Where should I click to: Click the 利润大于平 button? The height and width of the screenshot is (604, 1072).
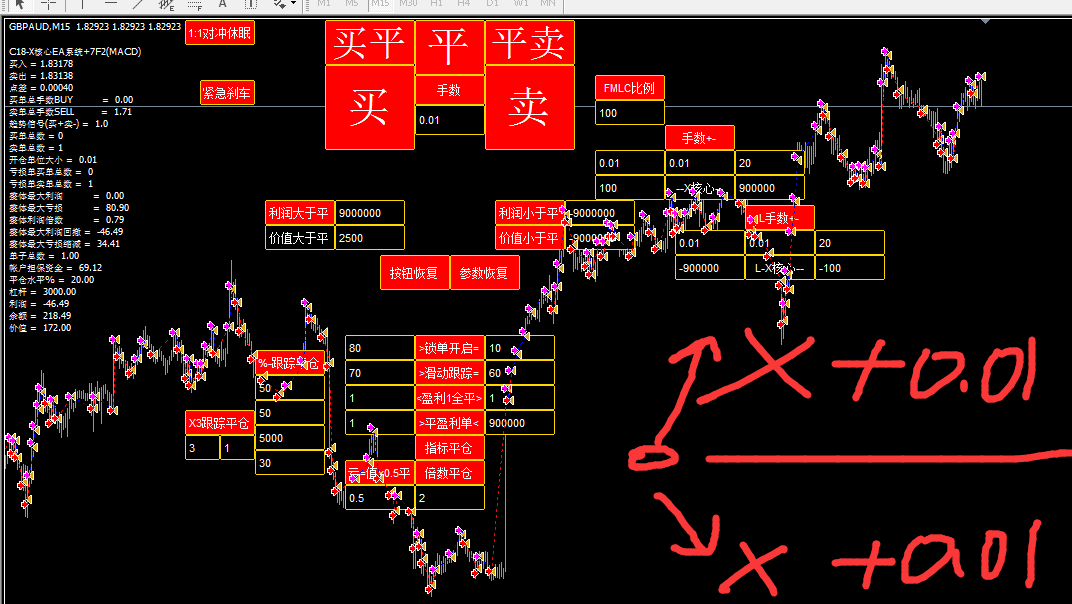(299, 213)
